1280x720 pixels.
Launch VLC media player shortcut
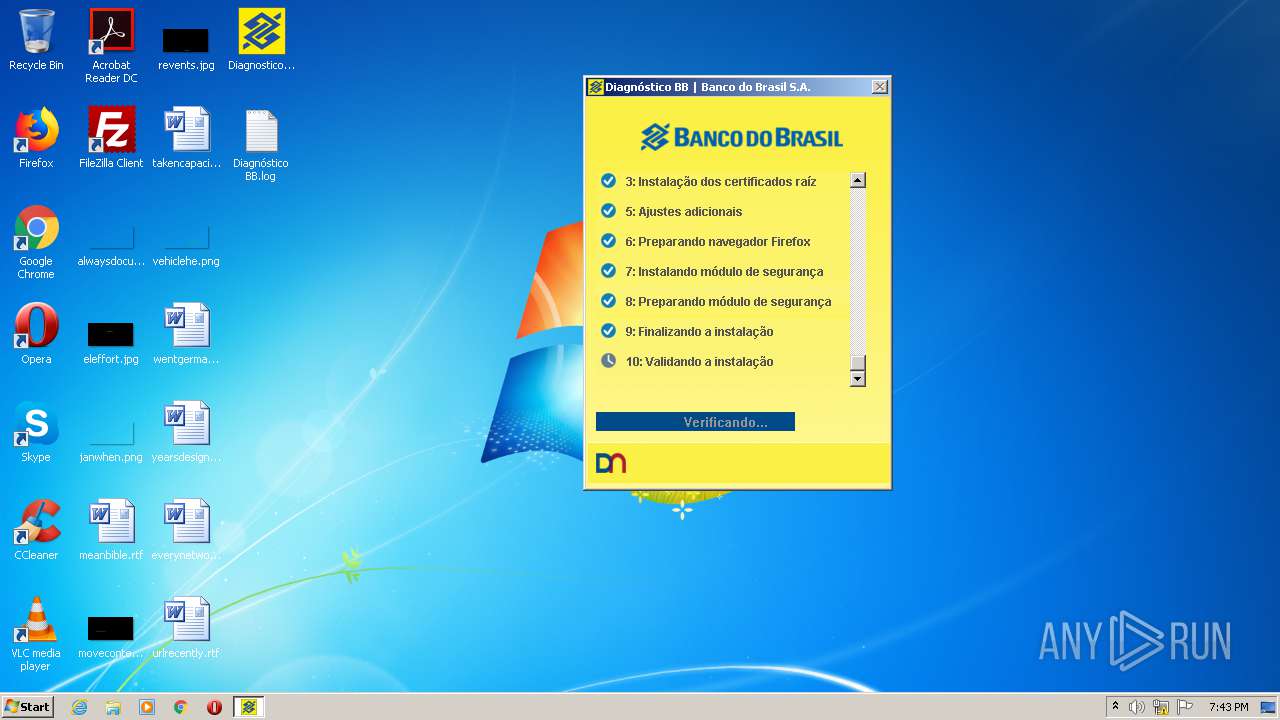36,635
